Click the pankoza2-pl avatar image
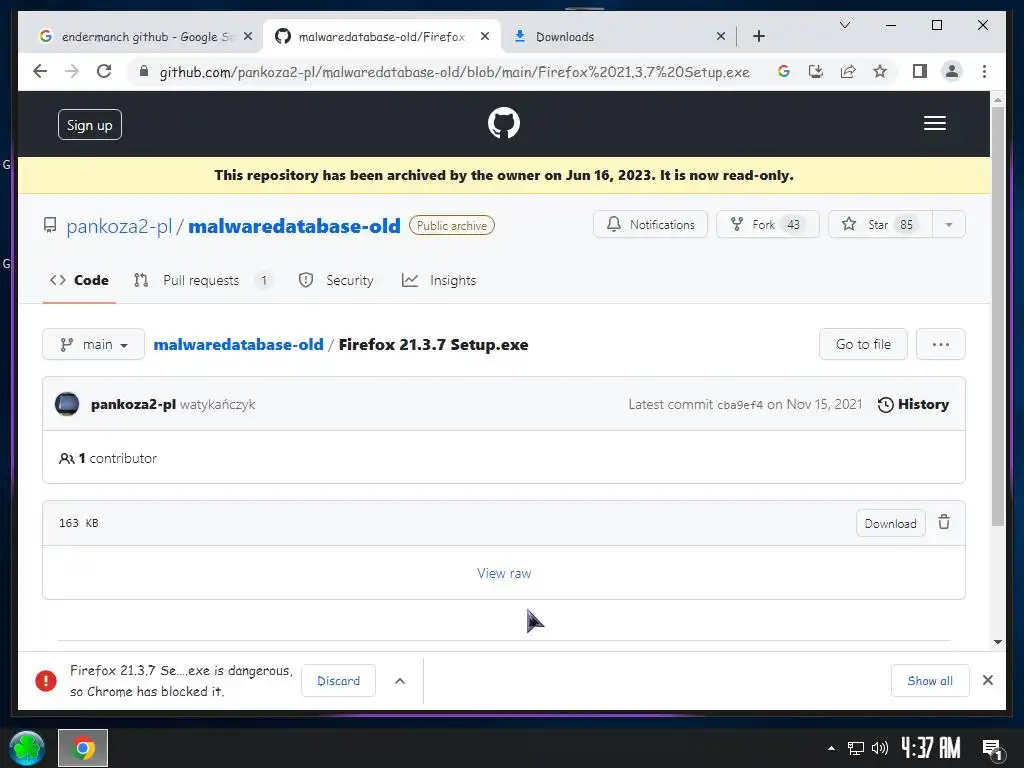This screenshot has width=1024, height=768. pos(67,404)
